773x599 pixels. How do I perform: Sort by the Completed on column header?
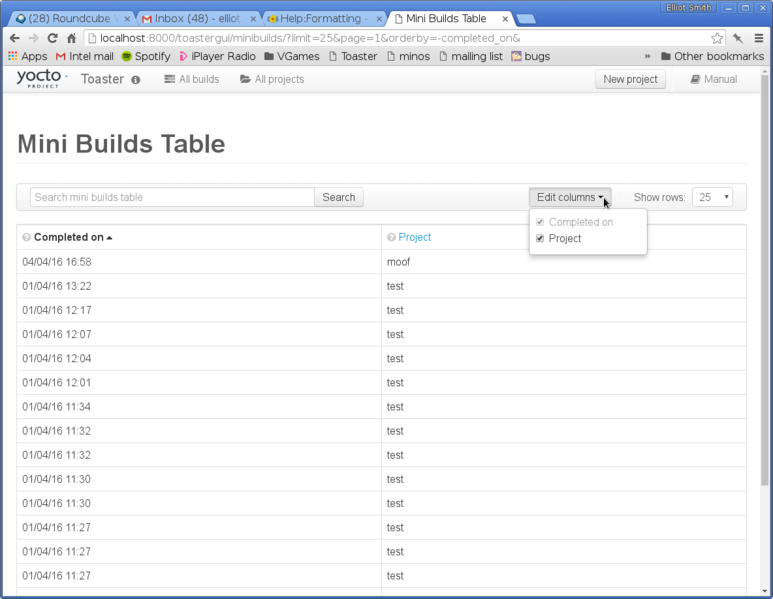(68, 238)
